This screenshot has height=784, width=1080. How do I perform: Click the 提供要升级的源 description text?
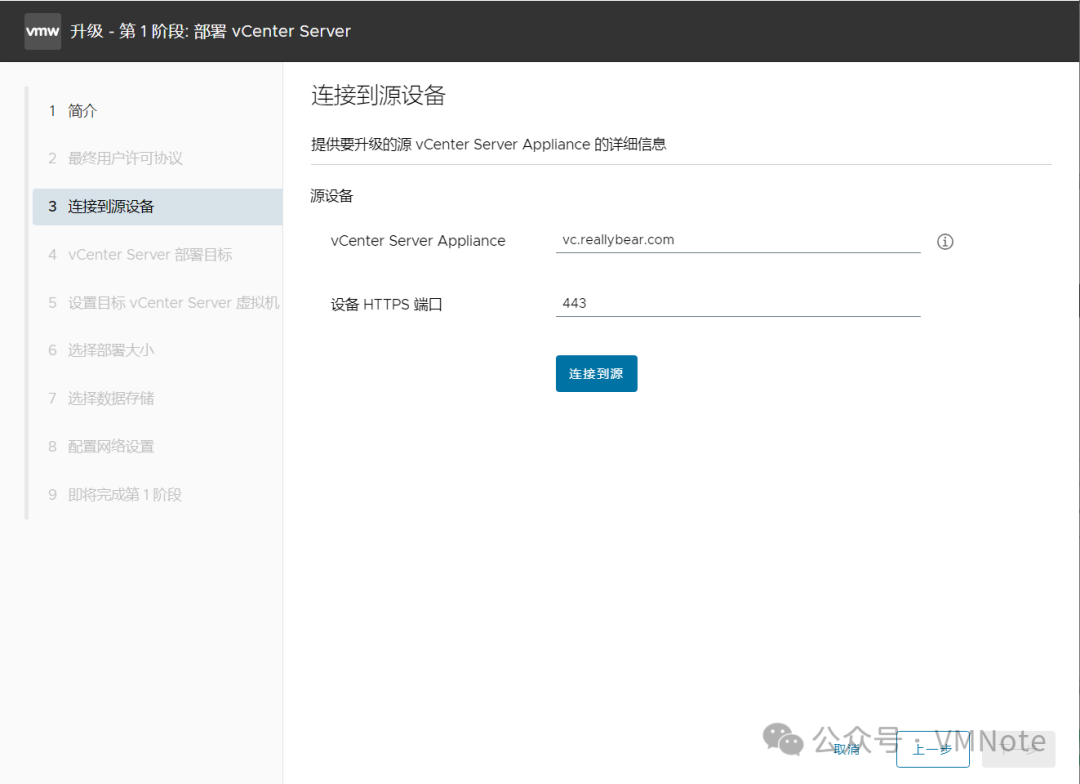pos(488,145)
